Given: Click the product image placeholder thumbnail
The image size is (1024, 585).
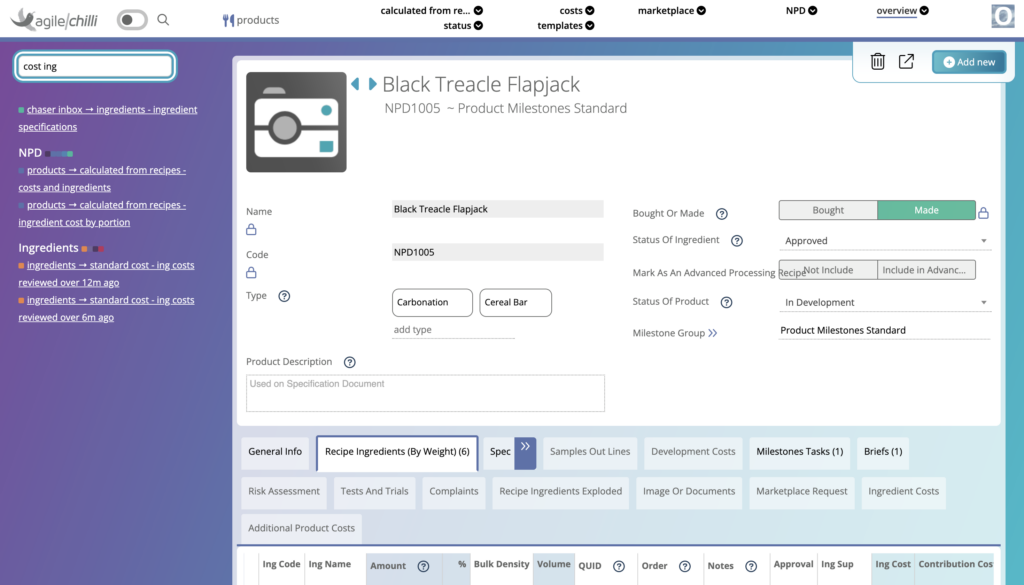Looking at the screenshot, I should coord(296,122).
